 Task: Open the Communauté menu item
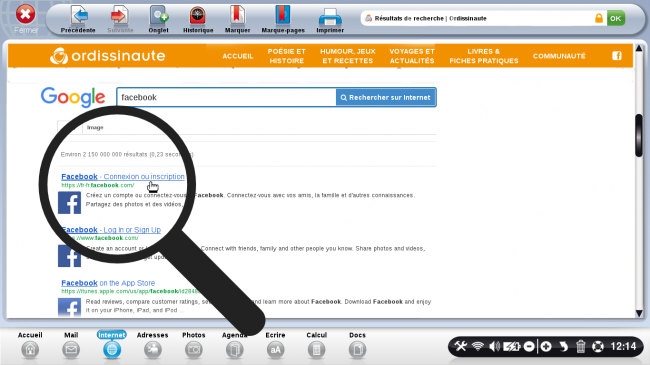click(559, 56)
